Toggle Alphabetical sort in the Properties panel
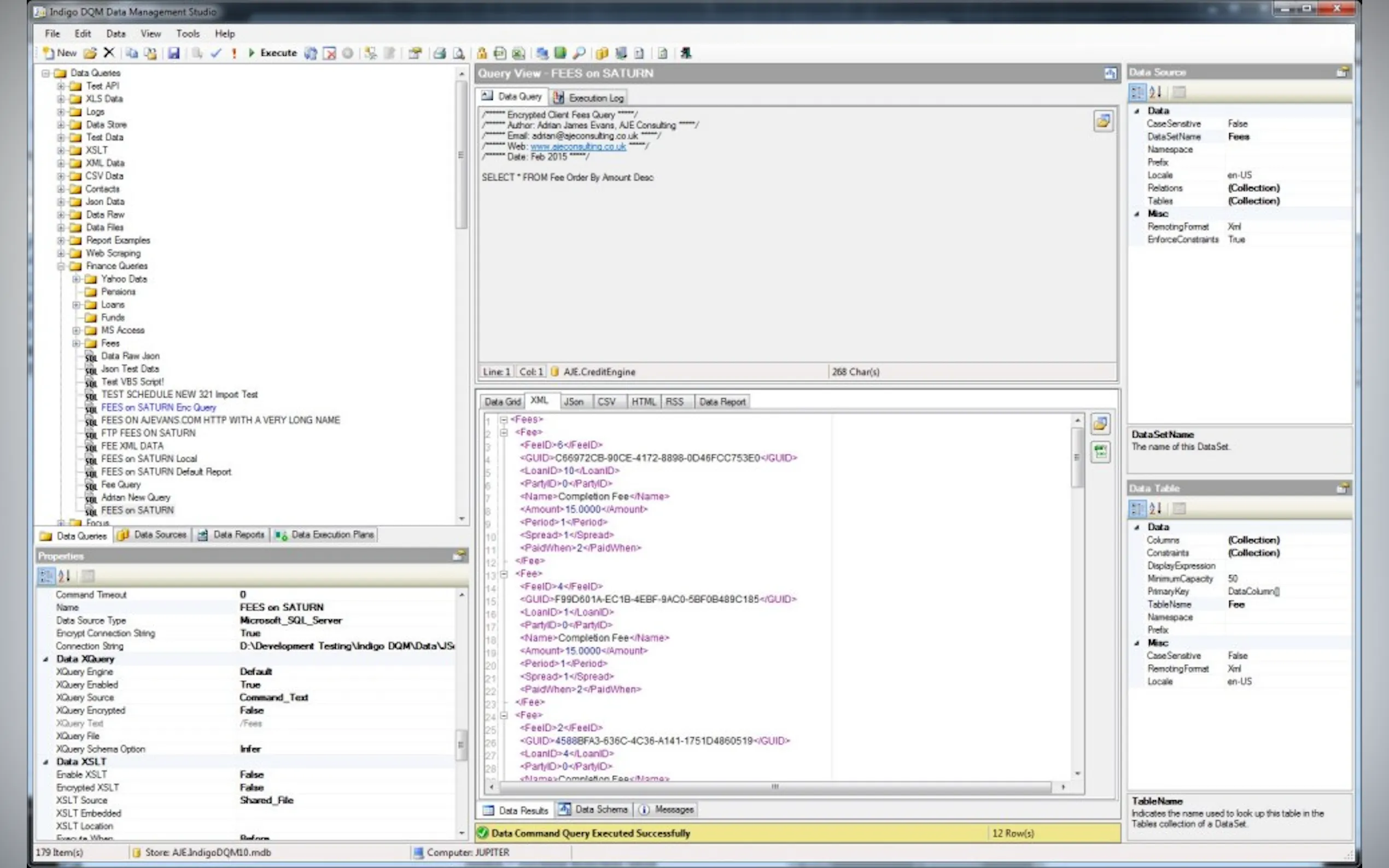This screenshot has width=1389, height=868. pos(65,575)
